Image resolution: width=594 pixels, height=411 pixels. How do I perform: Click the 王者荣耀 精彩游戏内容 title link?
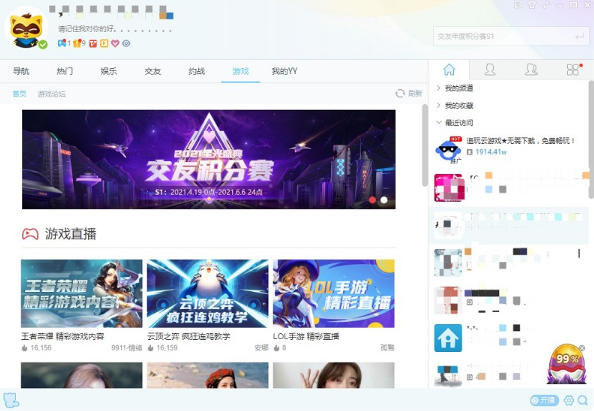pos(63,336)
